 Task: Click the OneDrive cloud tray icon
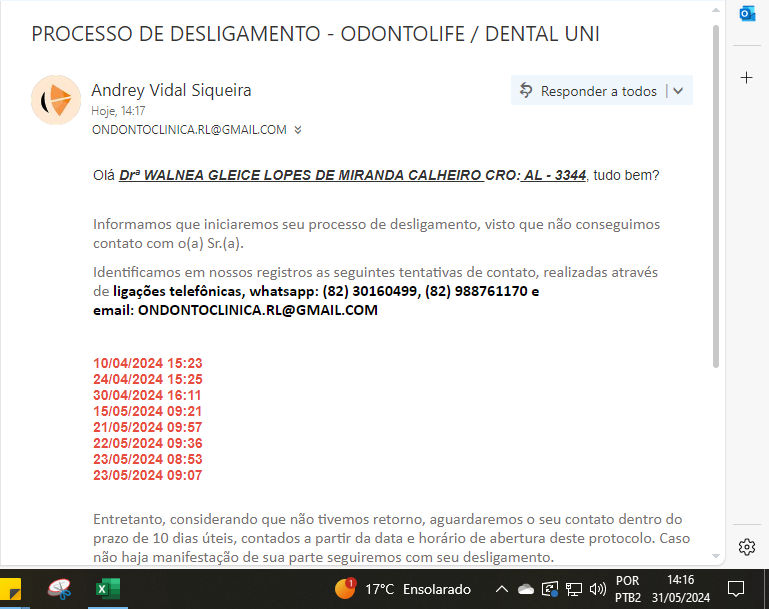click(x=526, y=589)
